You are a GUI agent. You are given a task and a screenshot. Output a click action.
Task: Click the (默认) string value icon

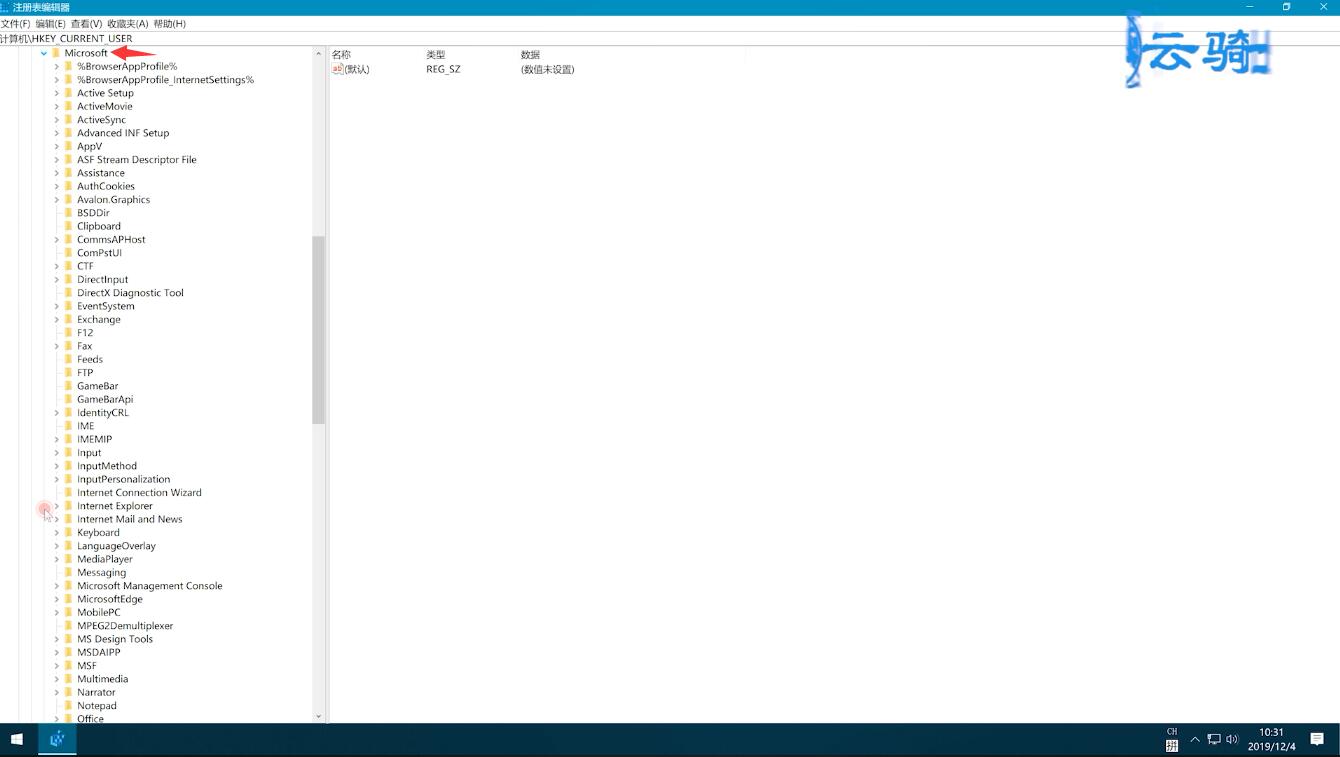click(x=337, y=69)
